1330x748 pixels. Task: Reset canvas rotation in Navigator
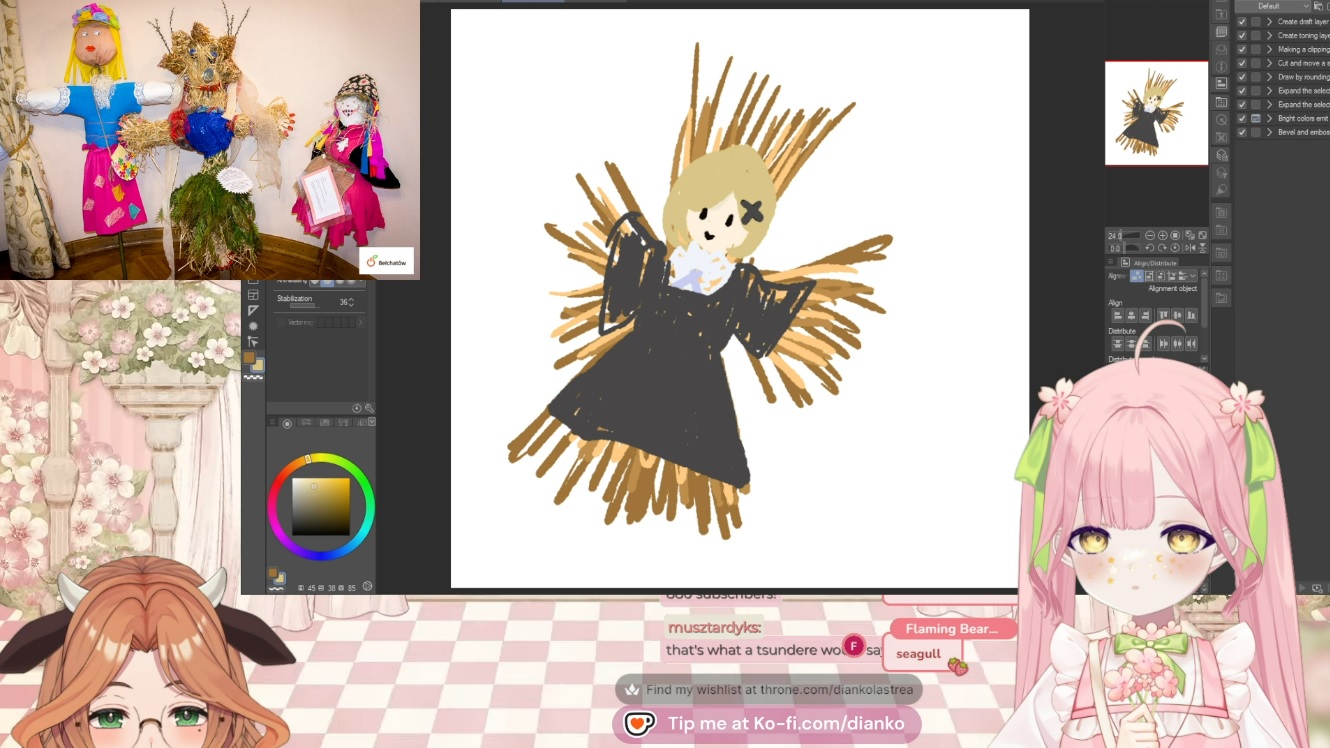coord(1176,247)
